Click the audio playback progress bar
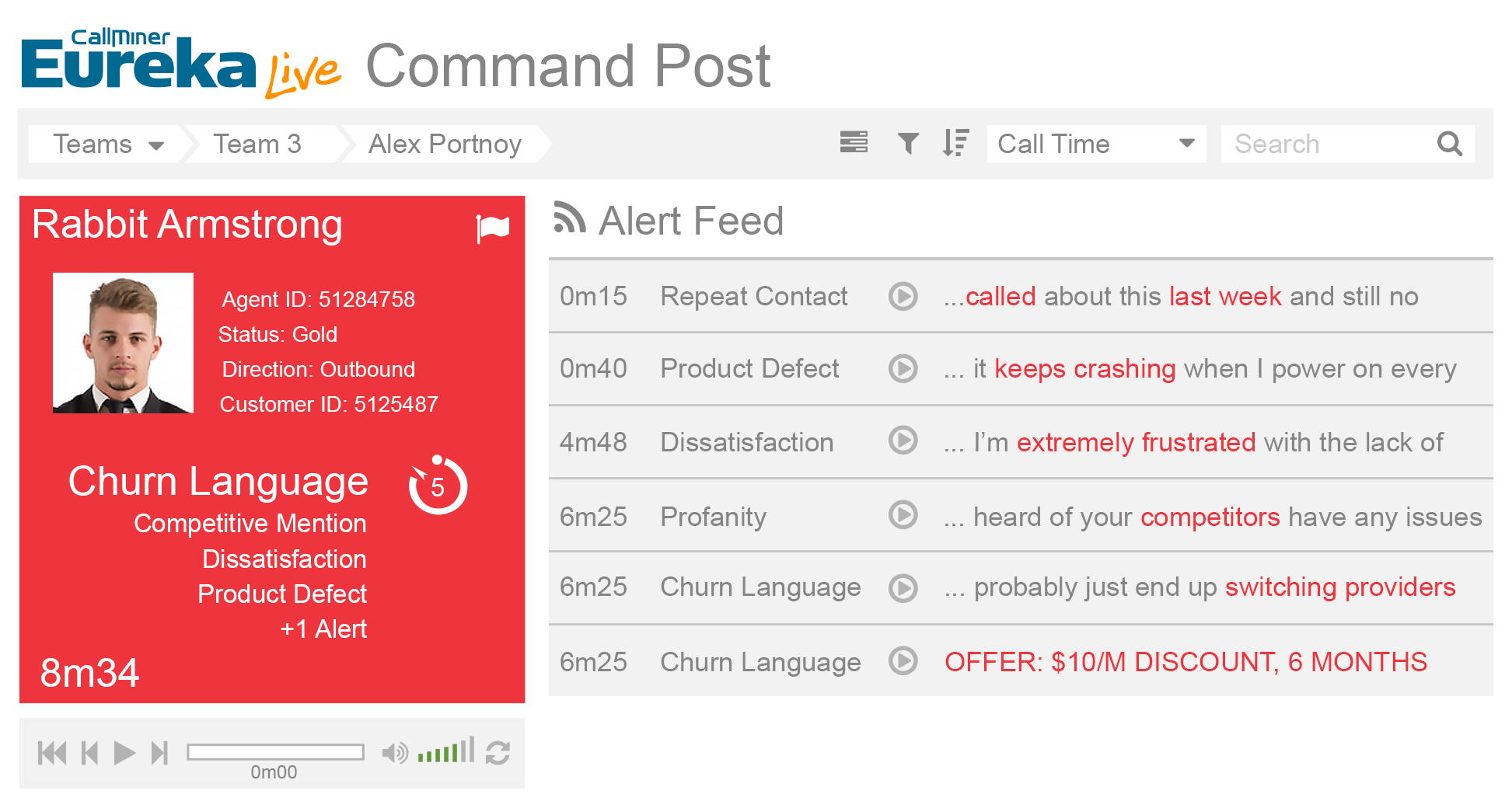 click(275, 752)
